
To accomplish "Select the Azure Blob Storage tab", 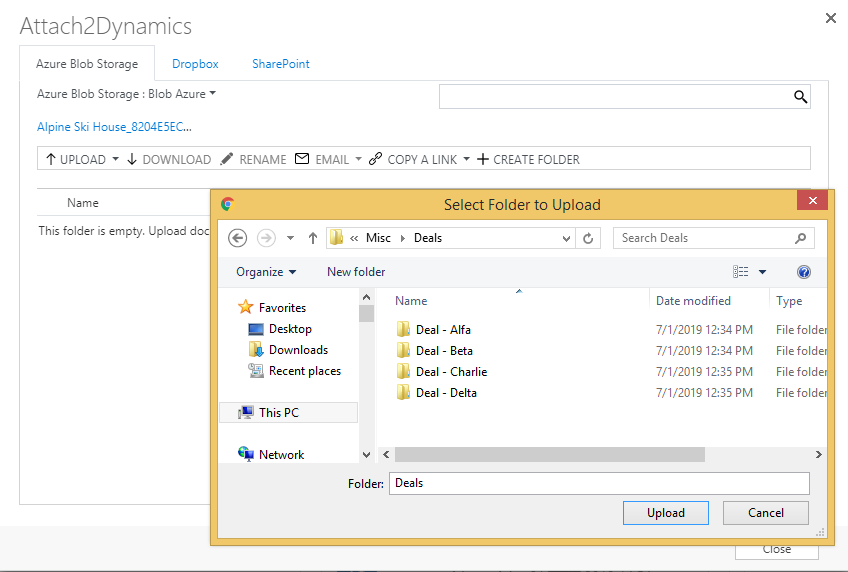I will tap(87, 64).
